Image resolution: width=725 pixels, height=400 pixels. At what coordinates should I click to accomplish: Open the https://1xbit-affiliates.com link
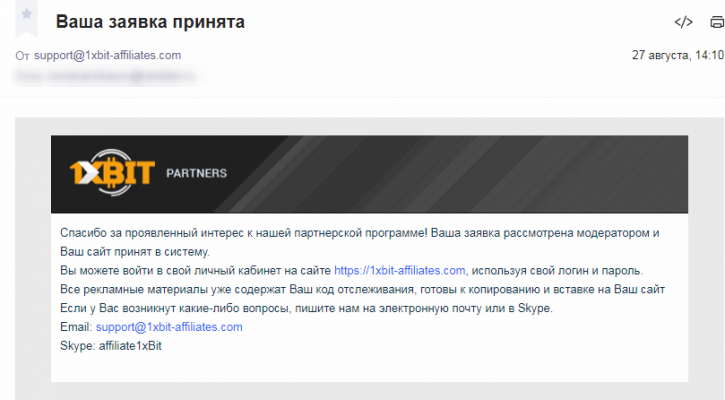pos(399,271)
